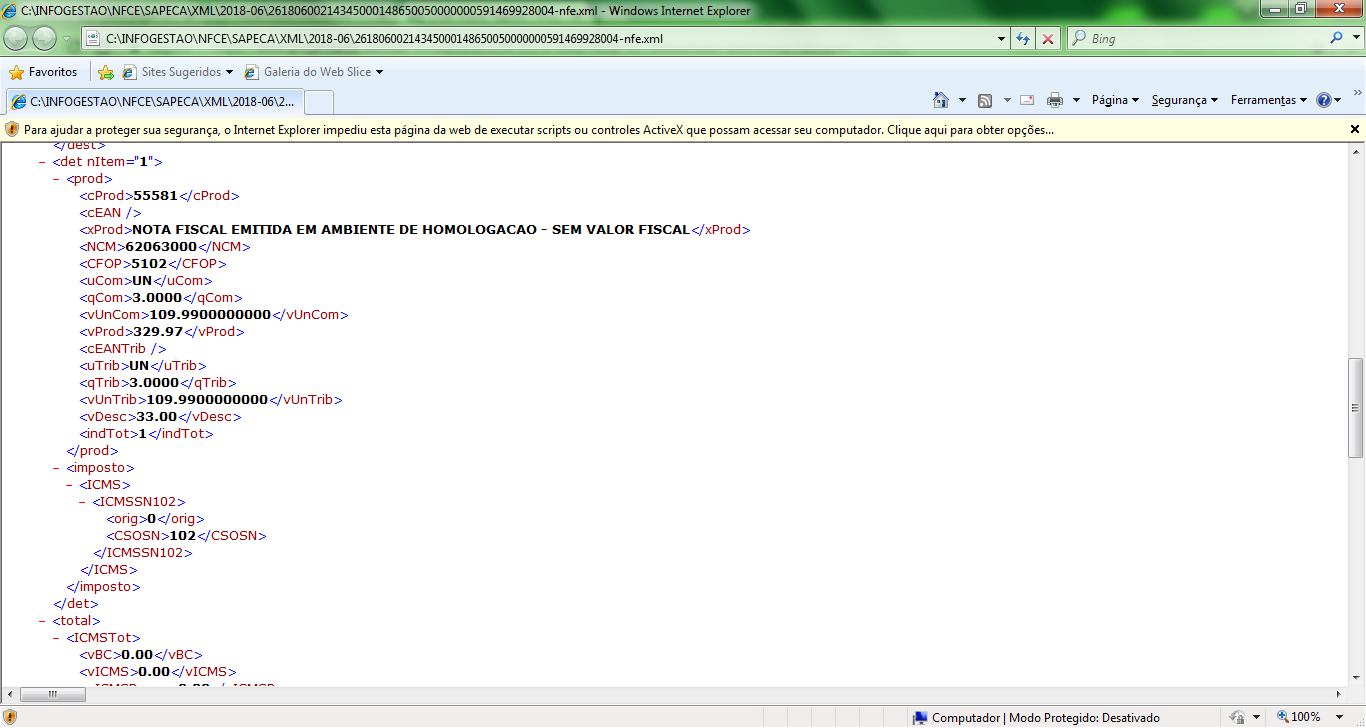Click Computador Modo Protegido status text

tap(1046, 717)
